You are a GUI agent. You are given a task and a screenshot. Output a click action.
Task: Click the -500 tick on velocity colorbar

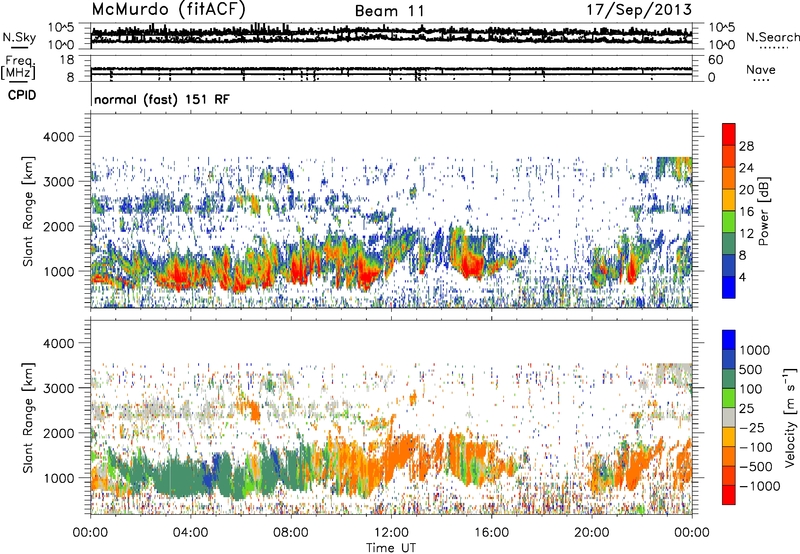755,466
